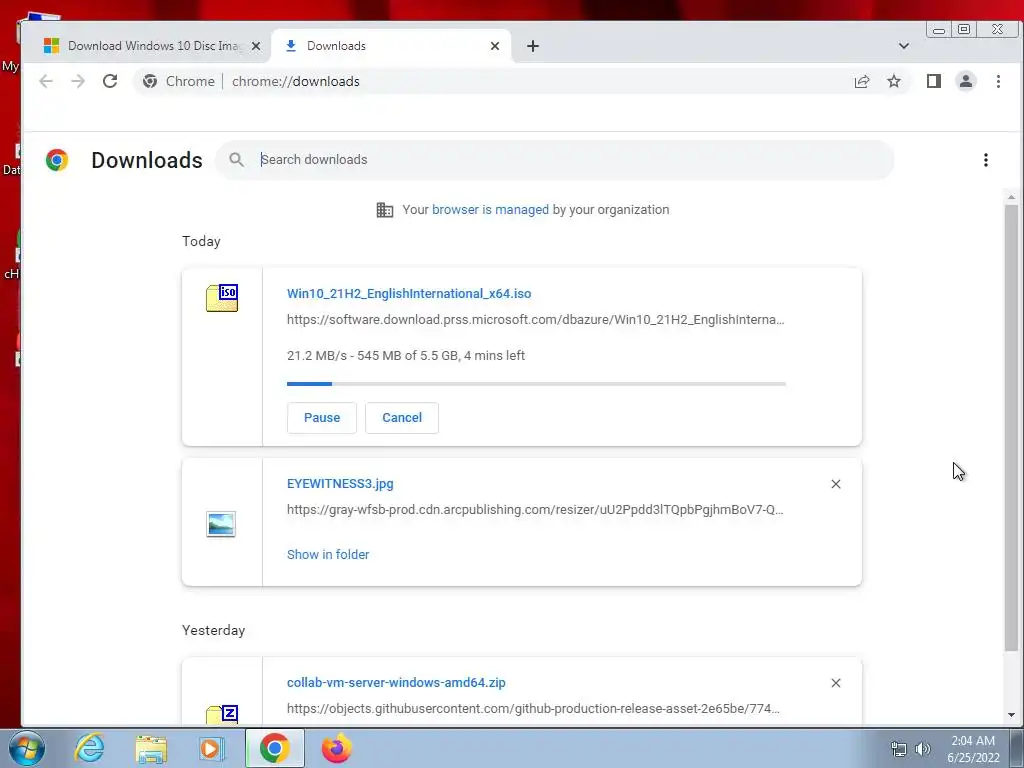
Task: Open the Windows Start menu
Action: coord(27,748)
